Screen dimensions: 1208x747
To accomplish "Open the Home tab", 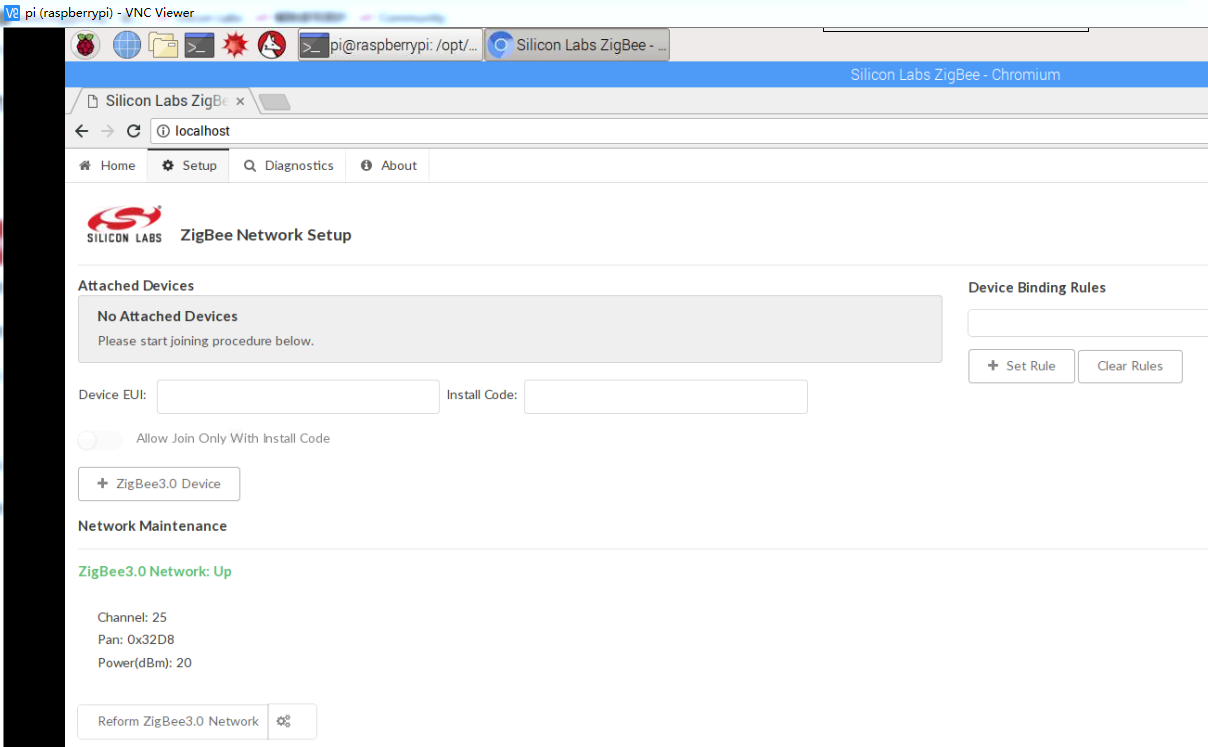I will (107, 166).
